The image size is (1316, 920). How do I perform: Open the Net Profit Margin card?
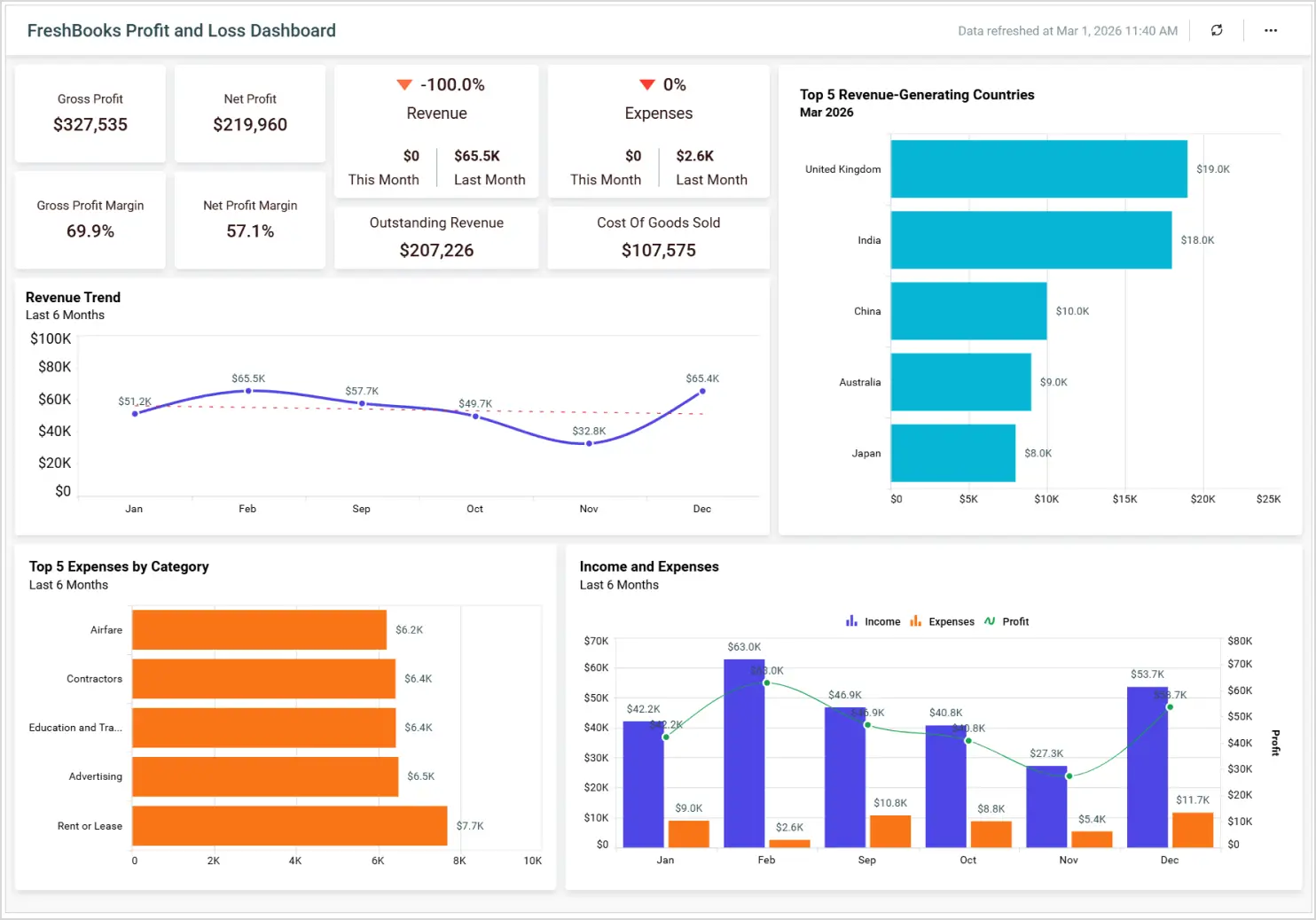tap(250, 220)
